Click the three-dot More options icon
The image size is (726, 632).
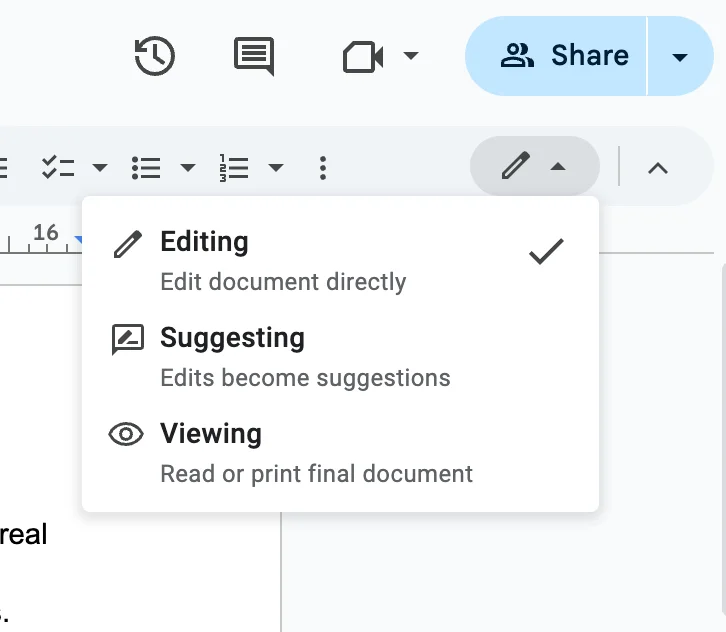click(x=322, y=168)
